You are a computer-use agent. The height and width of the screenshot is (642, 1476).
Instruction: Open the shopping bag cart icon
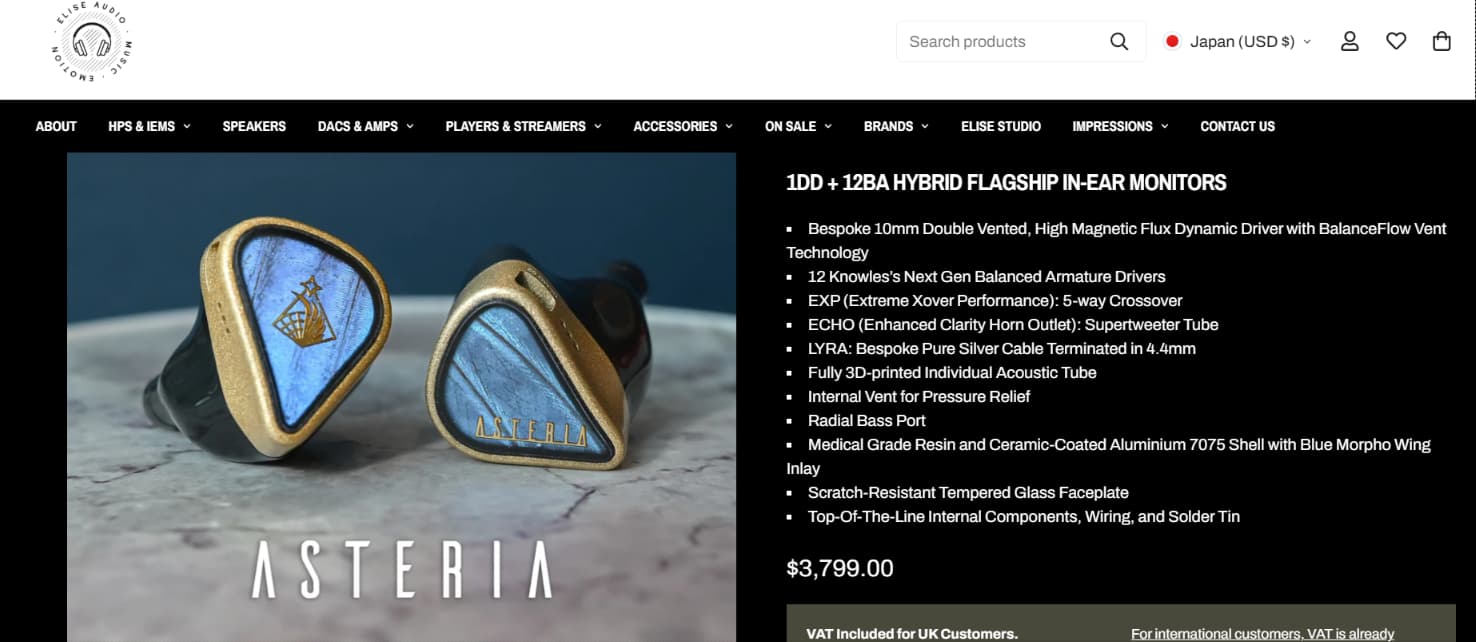pyautogui.click(x=1441, y=41)
